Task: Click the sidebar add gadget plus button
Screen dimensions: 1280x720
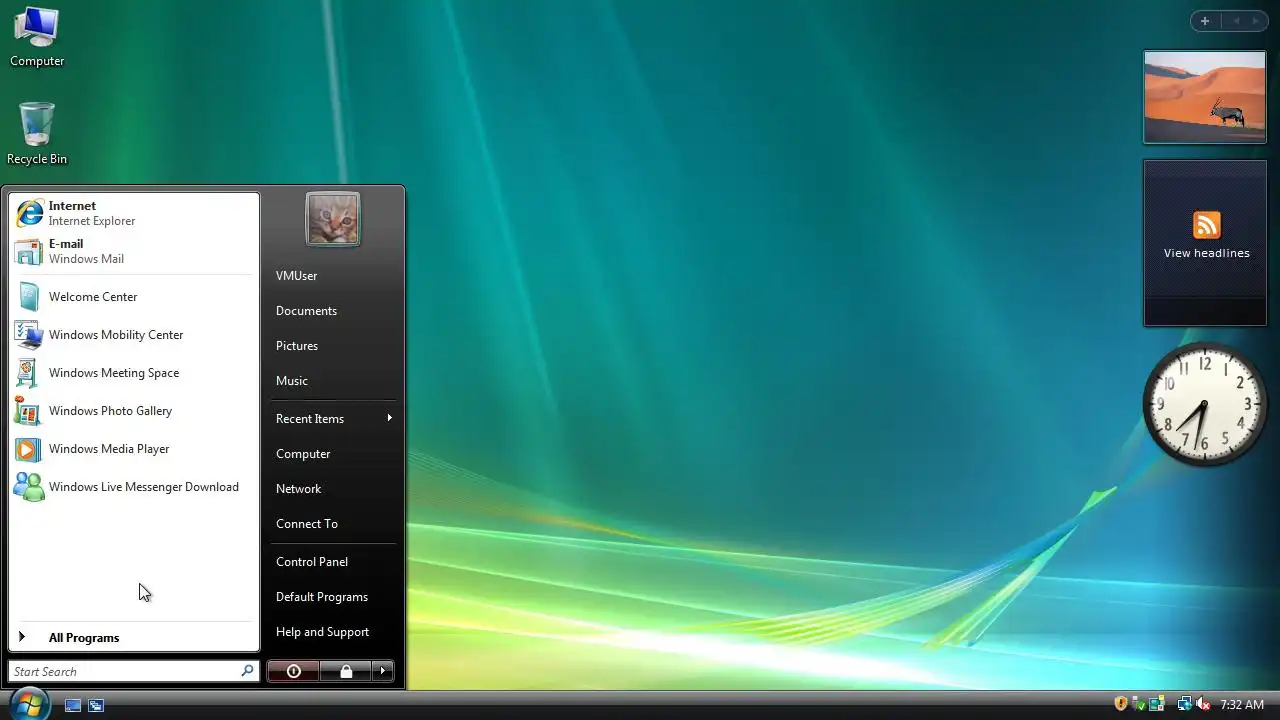Action: point(1205,21)
